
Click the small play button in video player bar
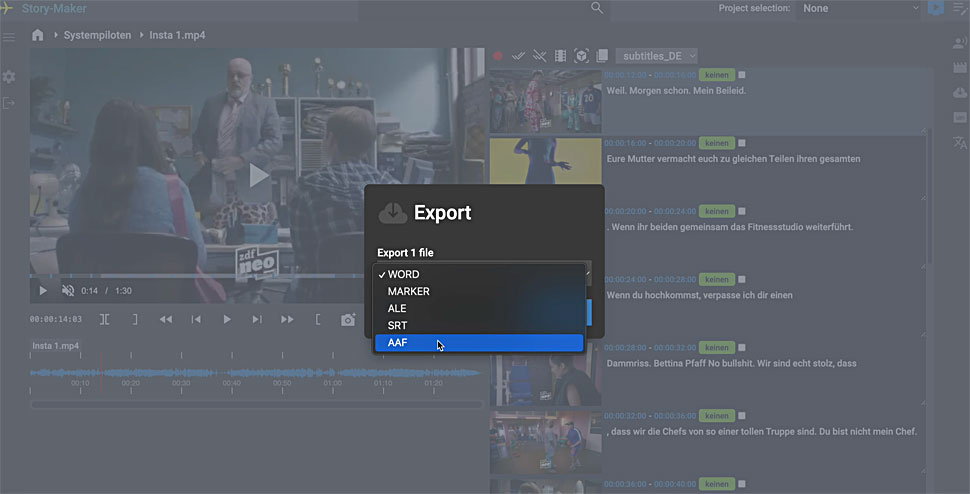pyautogui.click(x=43, y=291)
